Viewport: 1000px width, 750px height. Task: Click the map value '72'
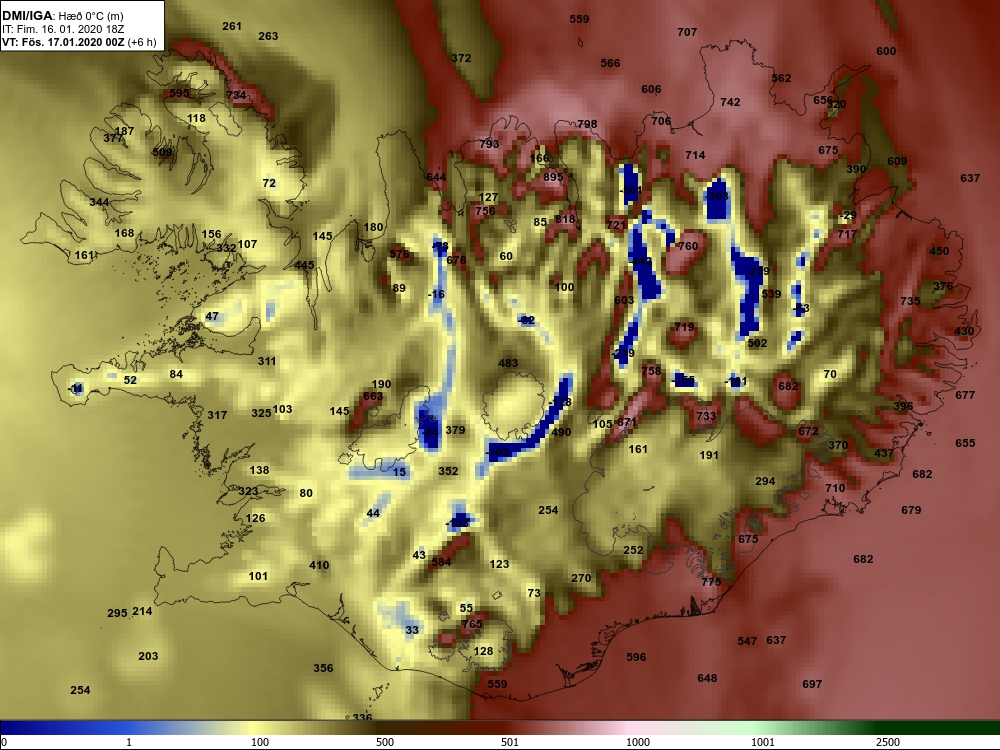tap(269, 183)
